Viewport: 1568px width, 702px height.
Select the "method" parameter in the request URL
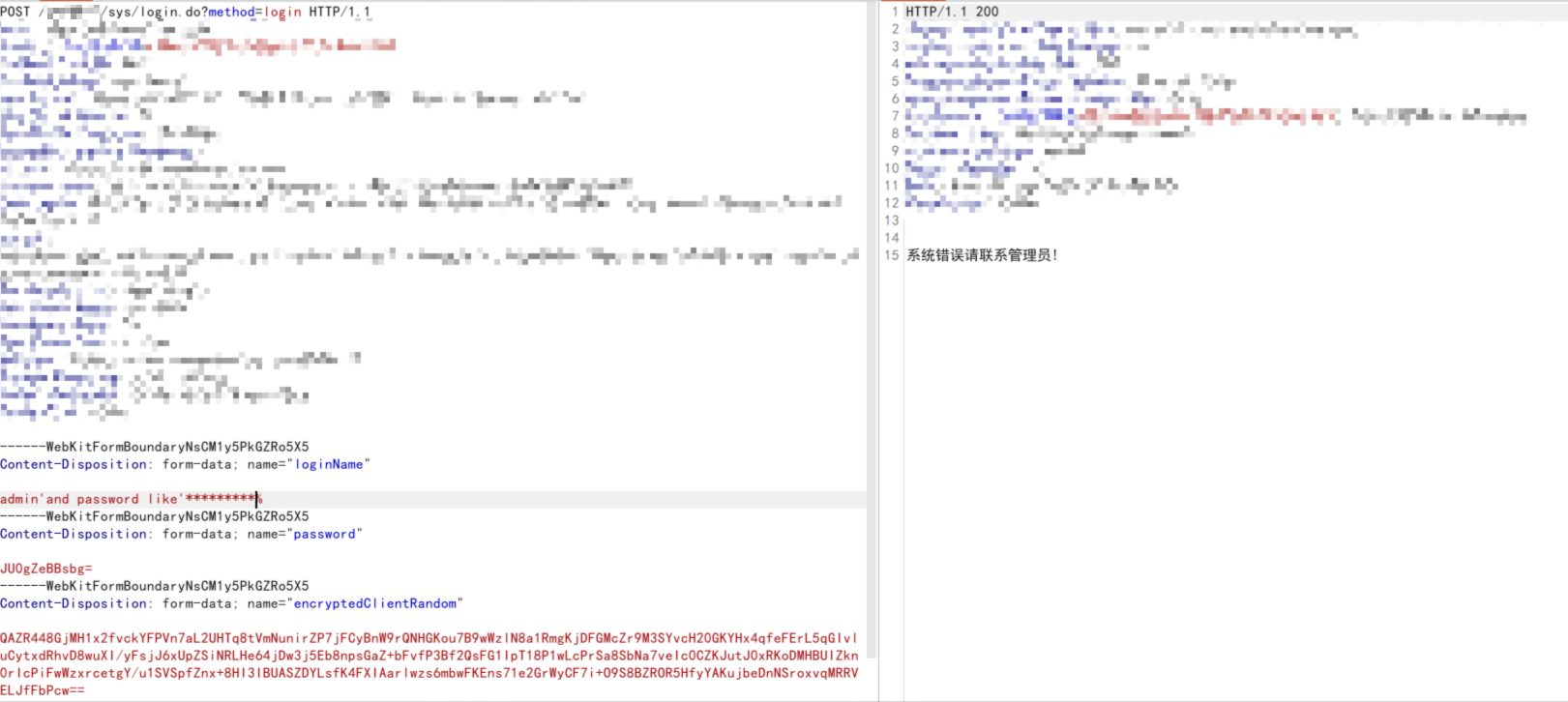click(231, 12)
